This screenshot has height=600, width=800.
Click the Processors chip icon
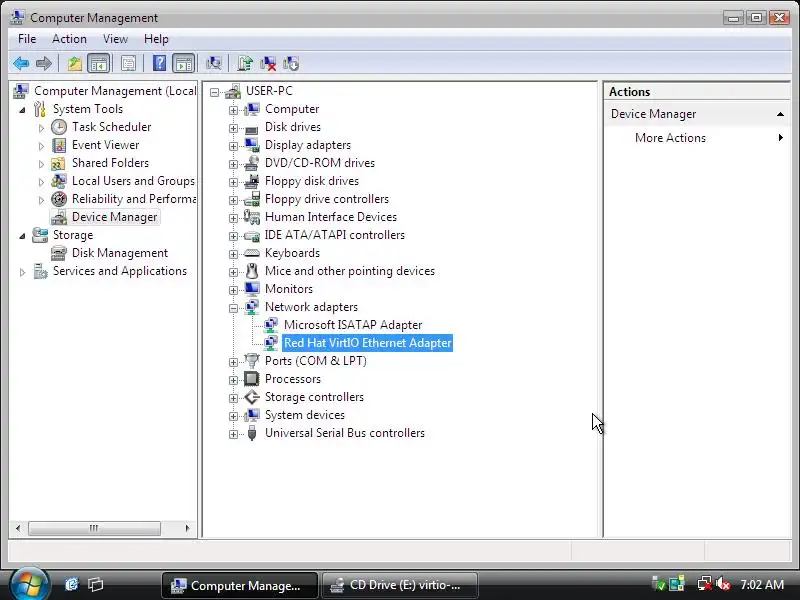pos(252,379)
